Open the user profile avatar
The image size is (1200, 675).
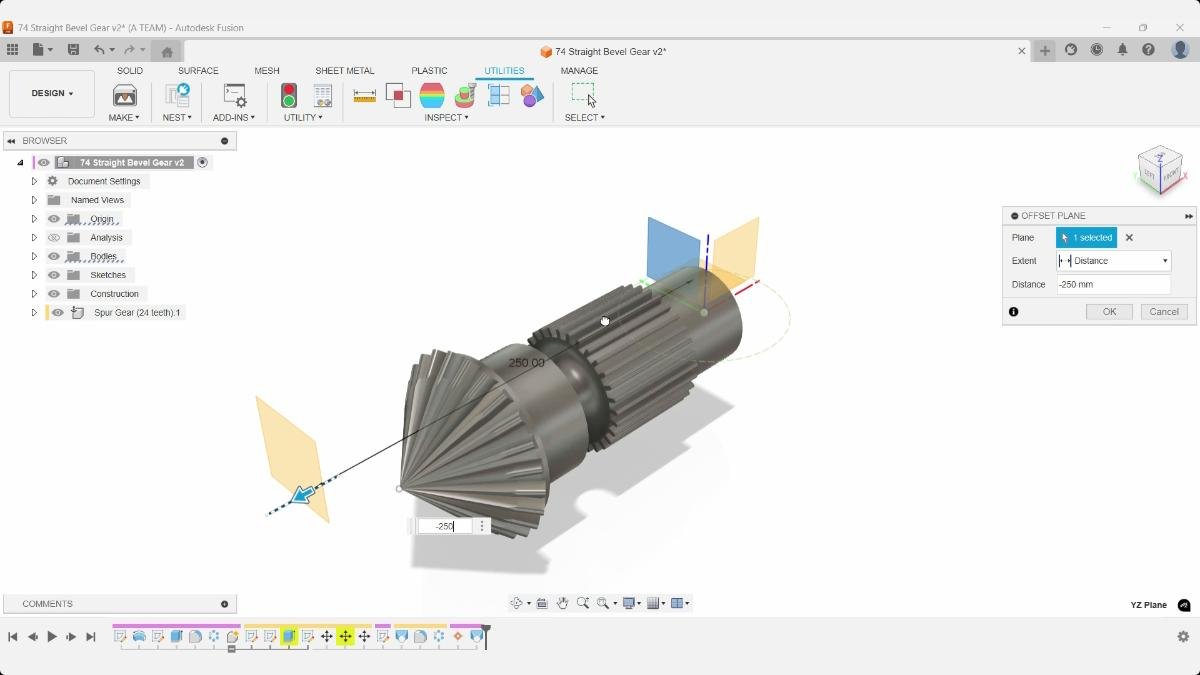(1181, 50)
